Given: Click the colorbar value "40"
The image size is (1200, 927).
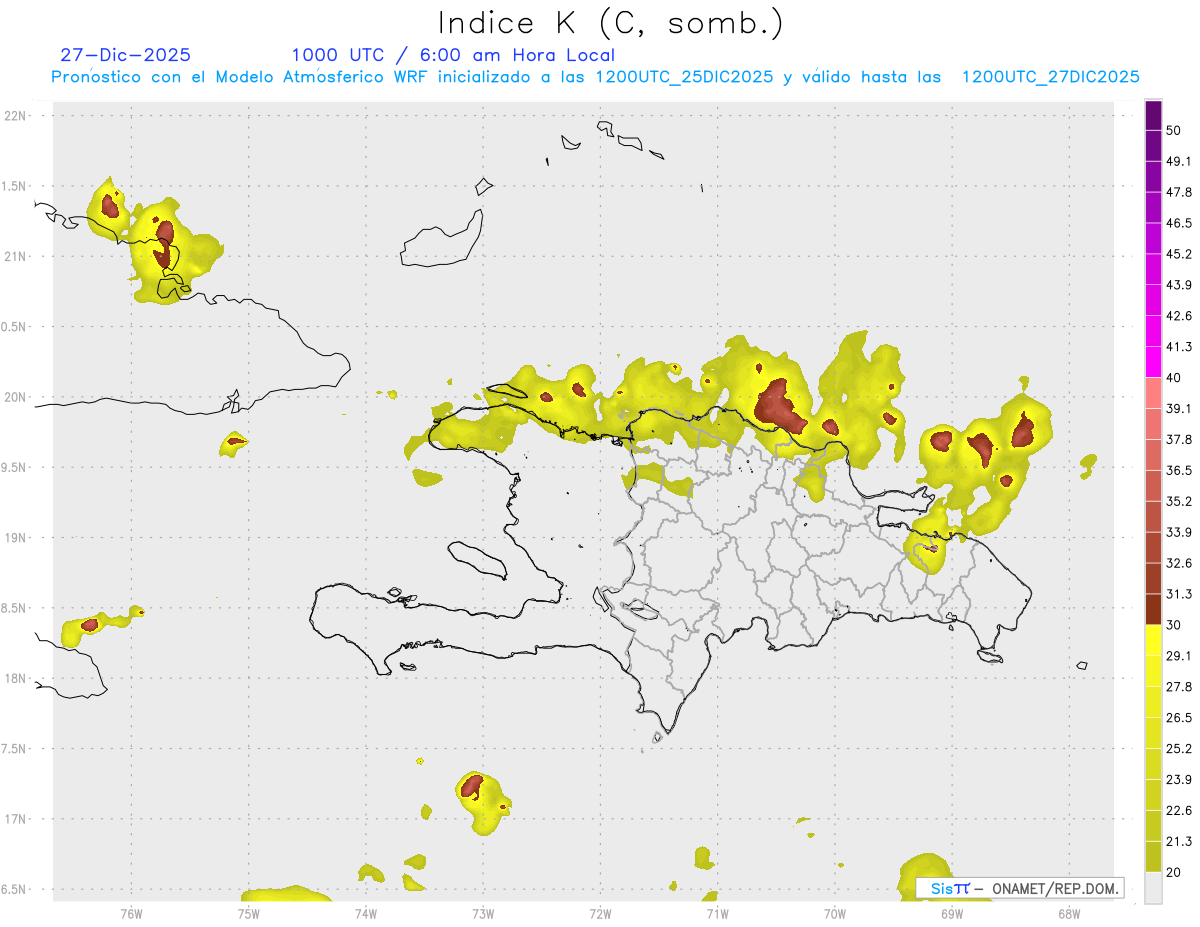Looking at the screenshot, I should click(x=1174, y=378).
